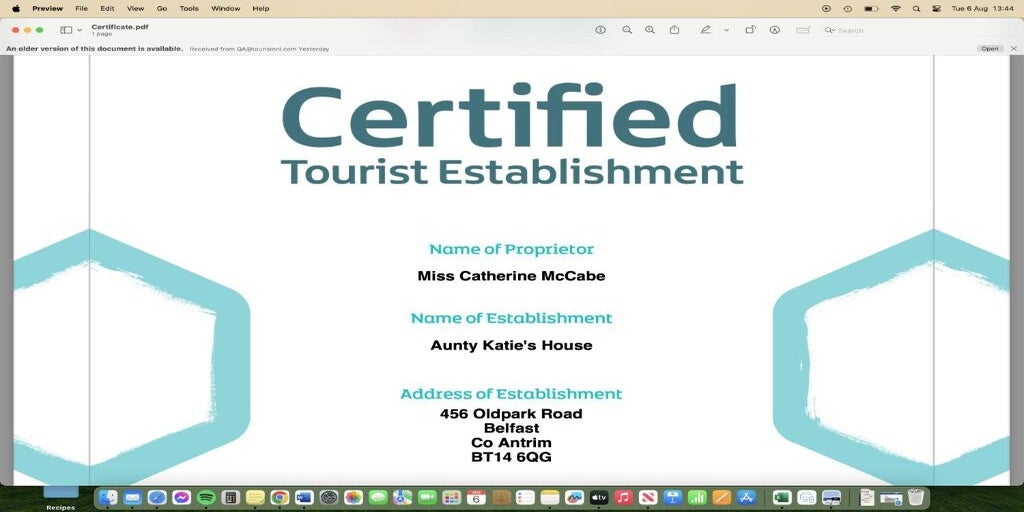
Task: Open Time Machine menu bar icon
Action: pos(848,8)
